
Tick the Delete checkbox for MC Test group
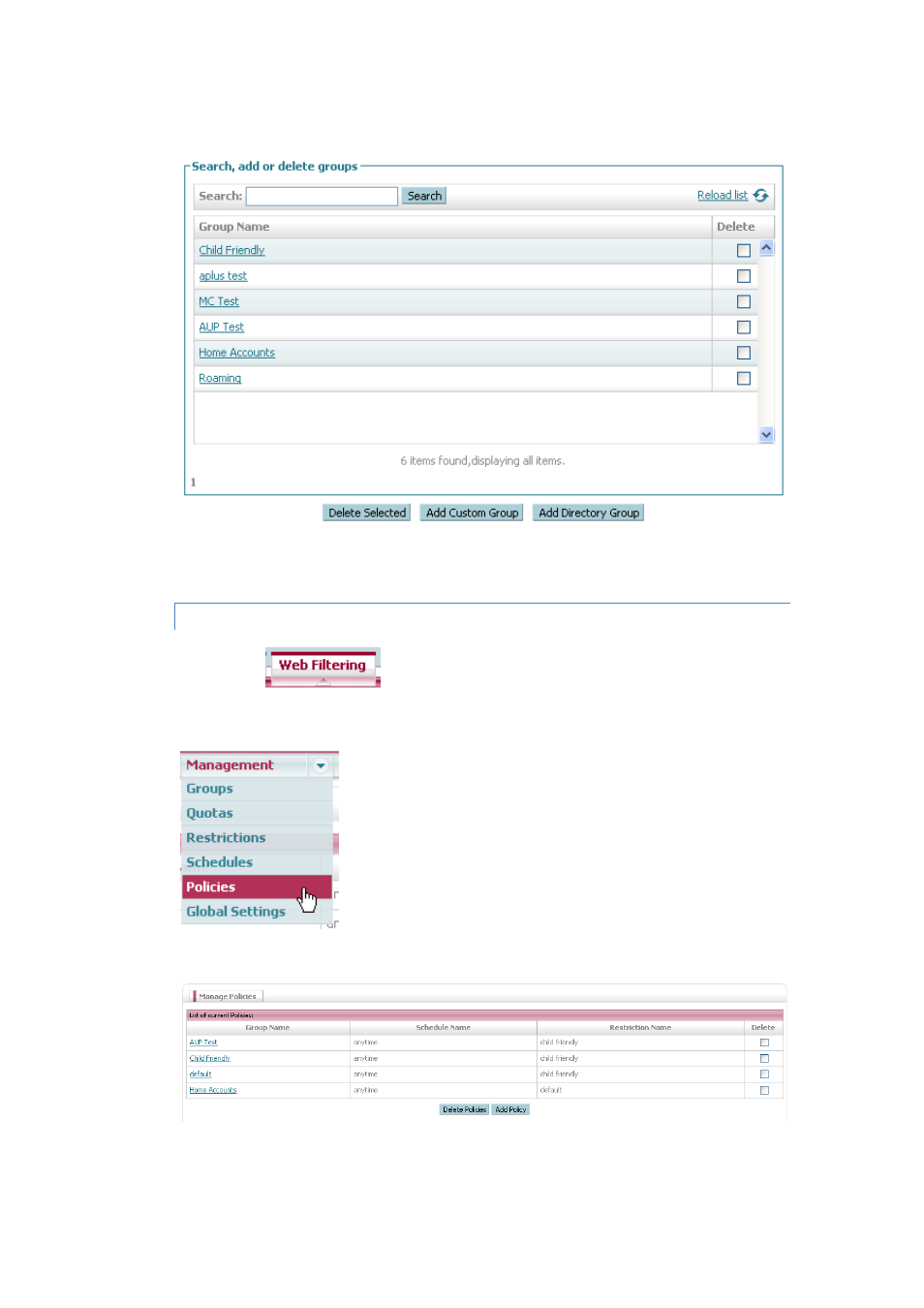pos(744,302)
